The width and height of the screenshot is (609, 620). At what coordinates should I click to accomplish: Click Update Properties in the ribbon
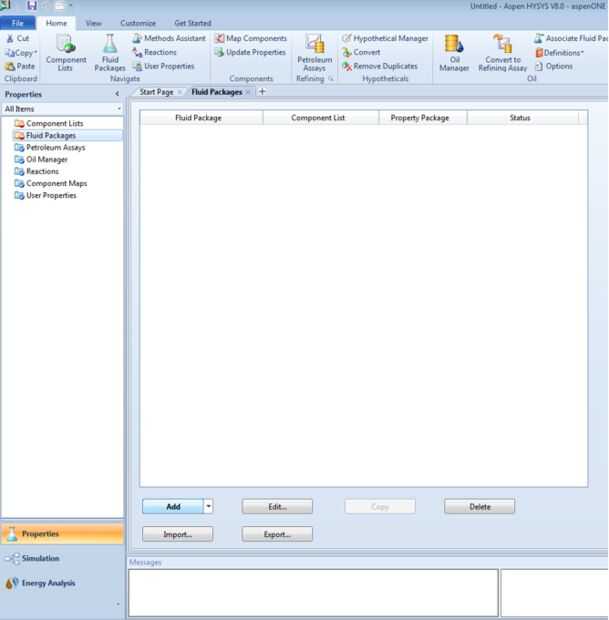click(250, 52)
